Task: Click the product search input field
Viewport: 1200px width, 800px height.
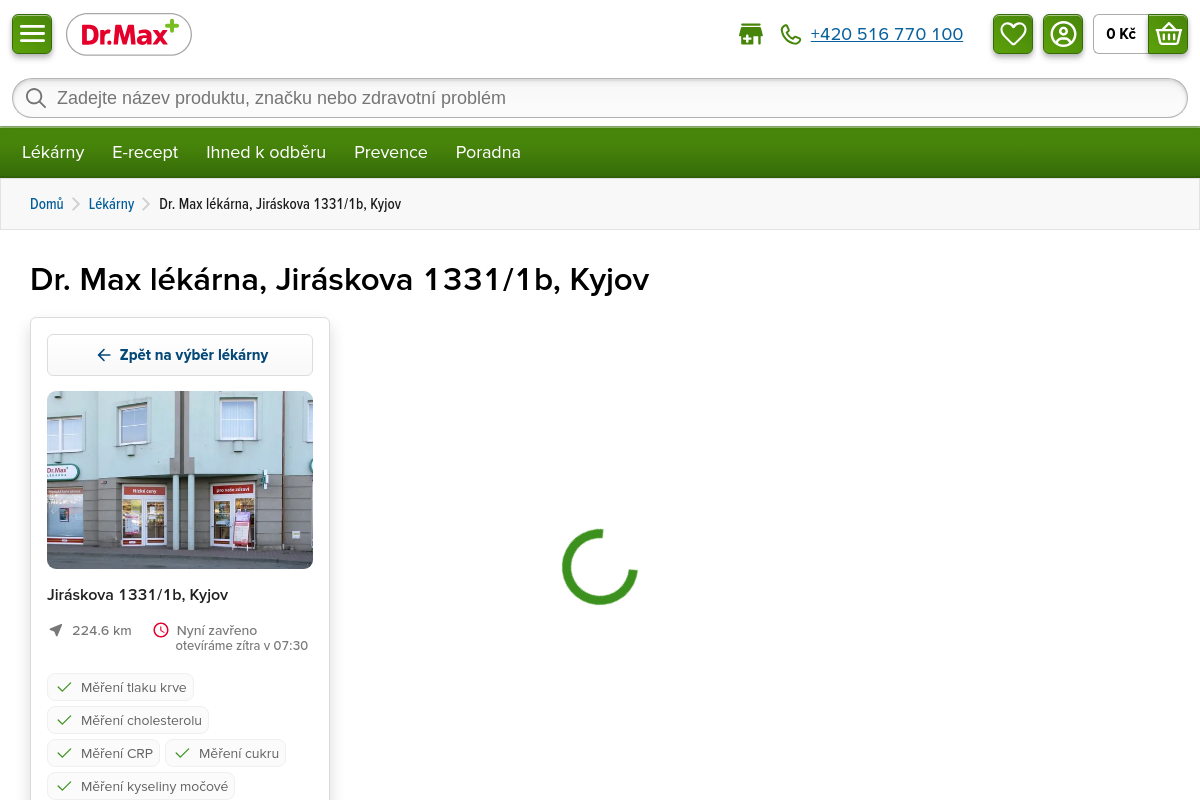Action: click(600, 98)
